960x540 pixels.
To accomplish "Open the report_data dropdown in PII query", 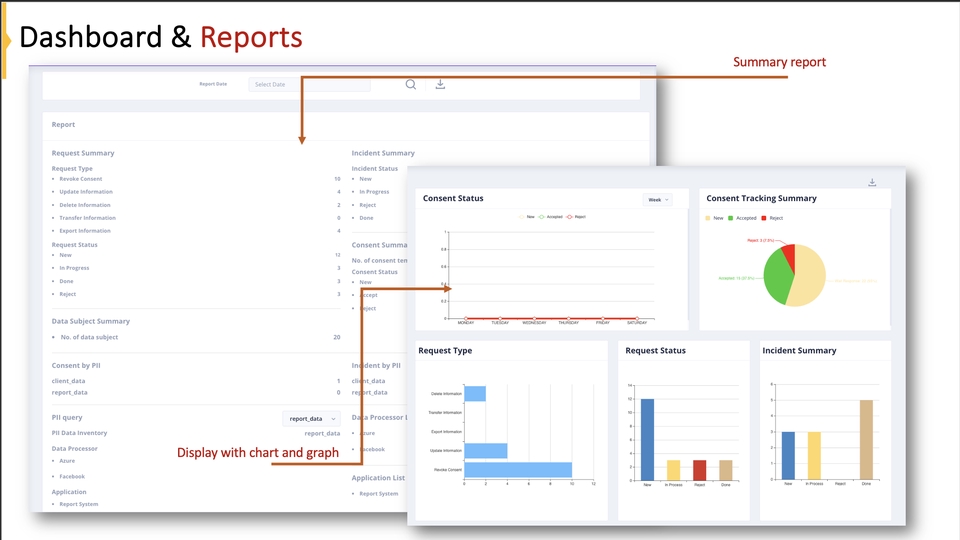I will (312, 419).
